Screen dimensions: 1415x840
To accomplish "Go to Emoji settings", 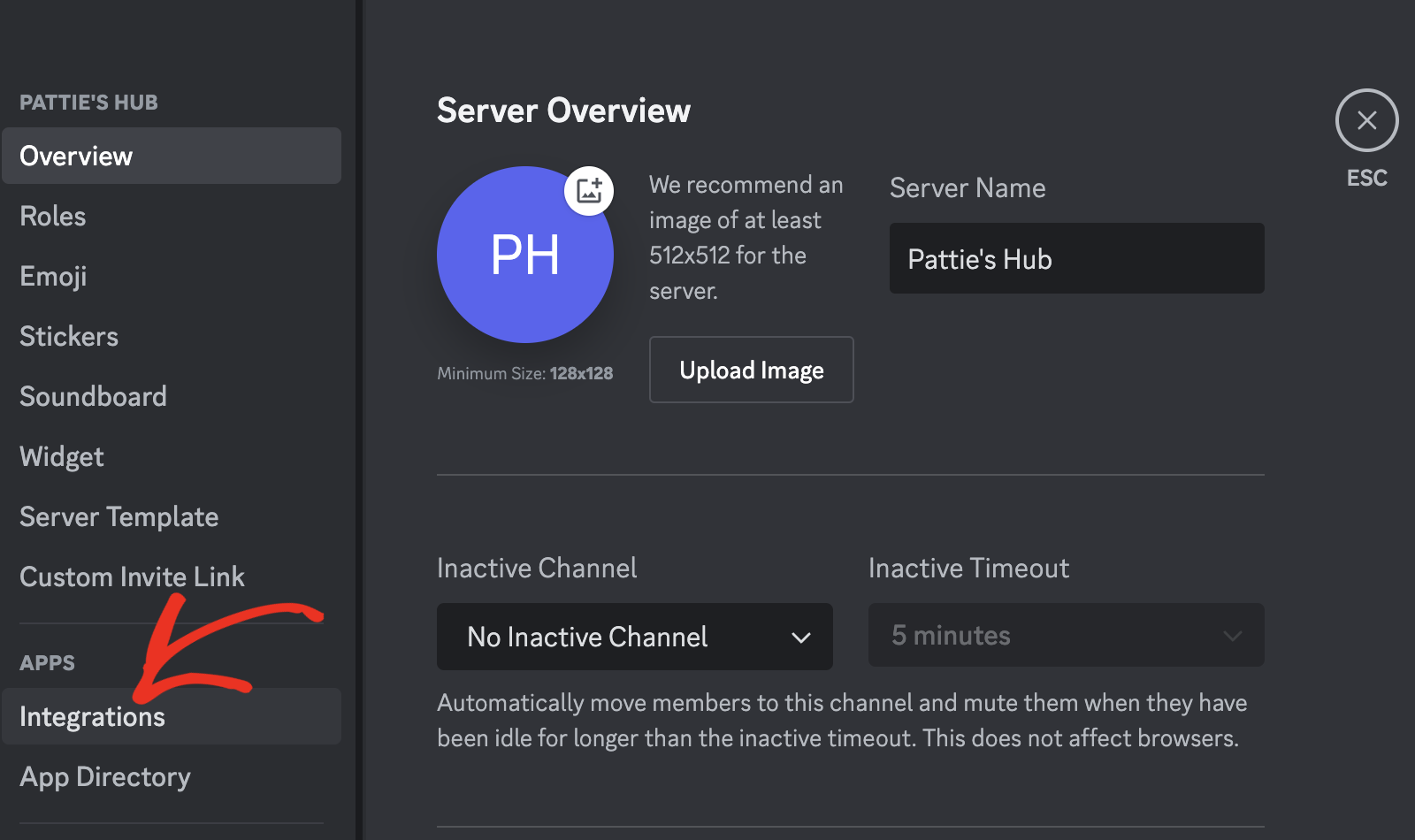I will (x=53, y=277).
